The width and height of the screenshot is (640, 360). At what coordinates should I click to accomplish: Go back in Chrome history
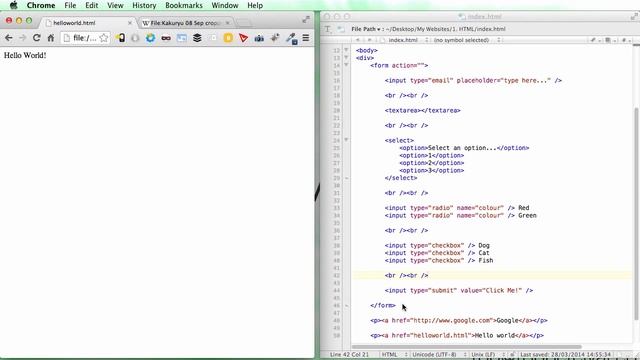pos(9,38)
